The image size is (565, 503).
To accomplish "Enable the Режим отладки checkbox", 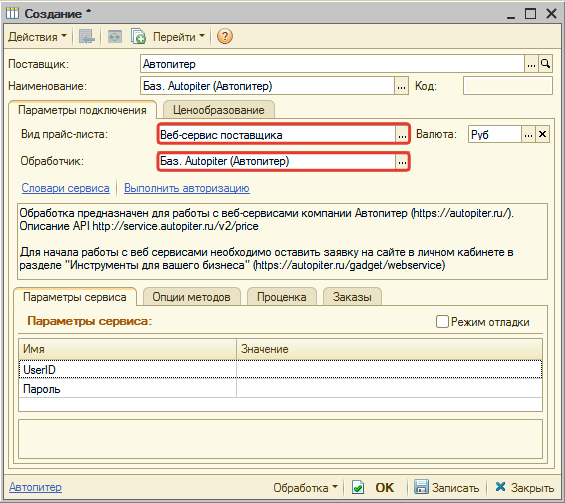I will pyautogui.click(x=442, y=321).
